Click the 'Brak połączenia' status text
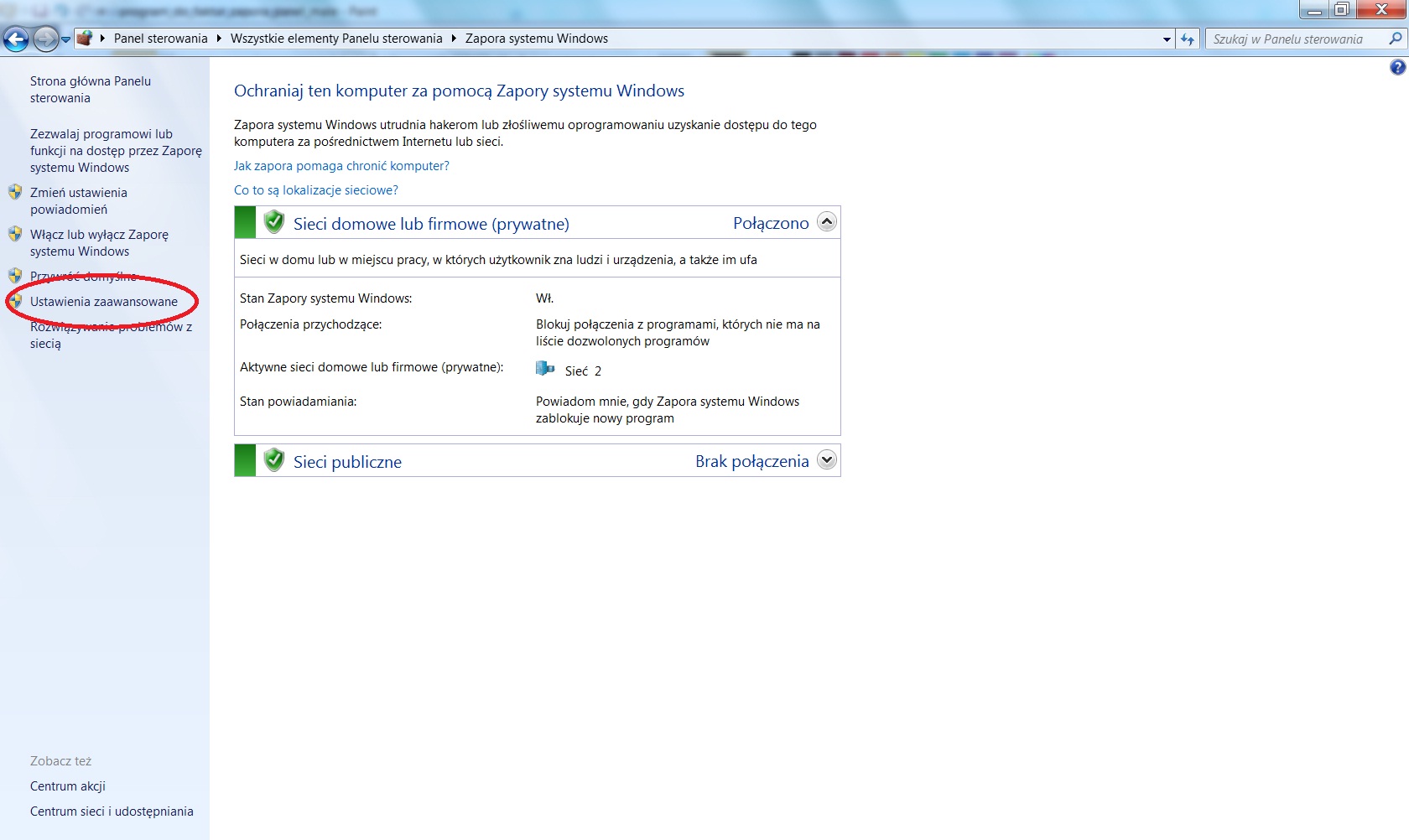The image size is (1409, 840). tap(752, 461)
